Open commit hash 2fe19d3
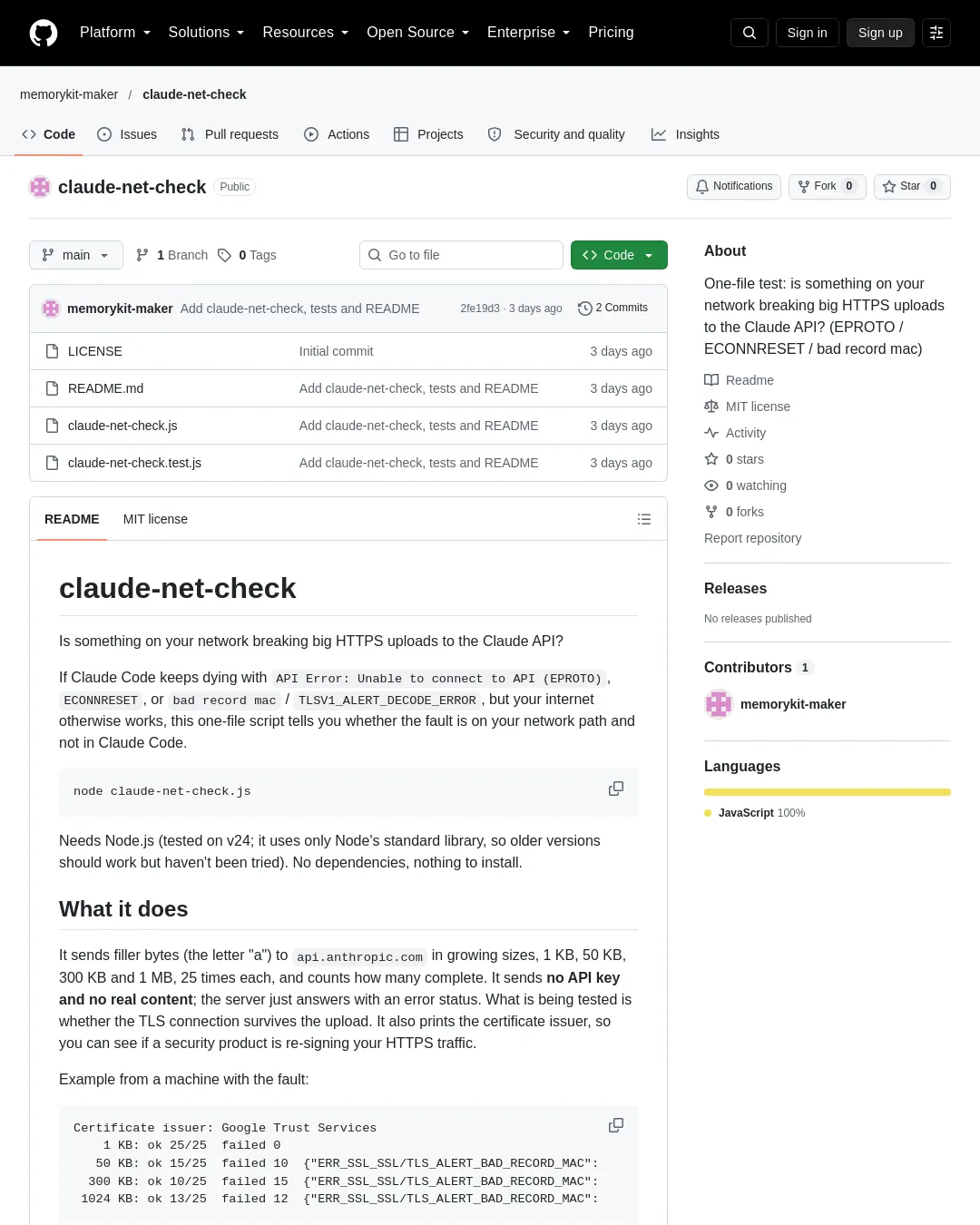 (x=480, y=309)
